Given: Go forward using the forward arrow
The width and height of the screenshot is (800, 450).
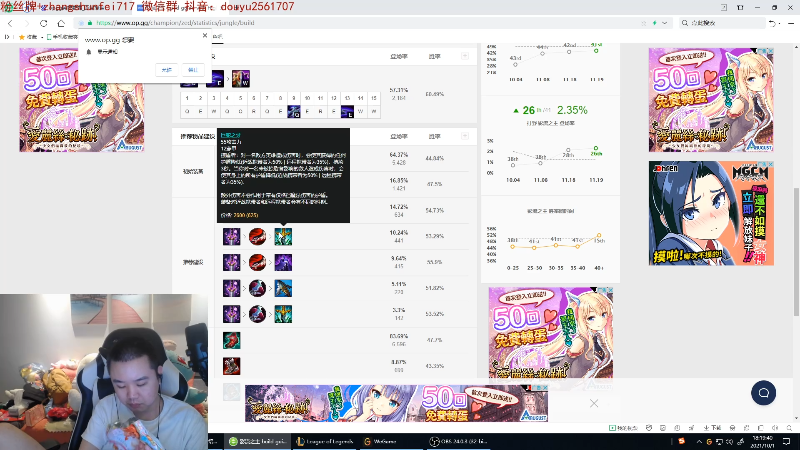Looking at the screenshot, I should coord(27,23).
